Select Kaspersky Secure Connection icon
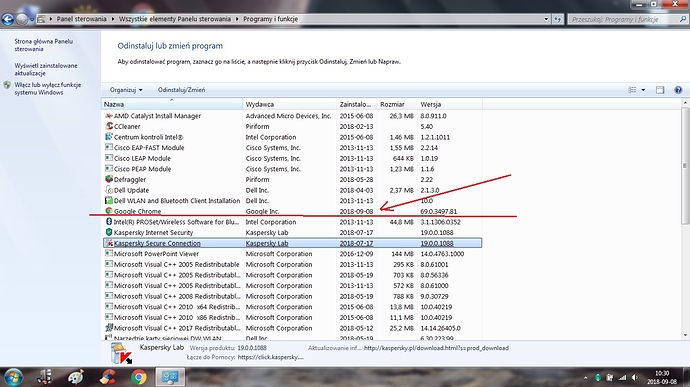Viewport: 690px width, 387px height. click(109, 243)
